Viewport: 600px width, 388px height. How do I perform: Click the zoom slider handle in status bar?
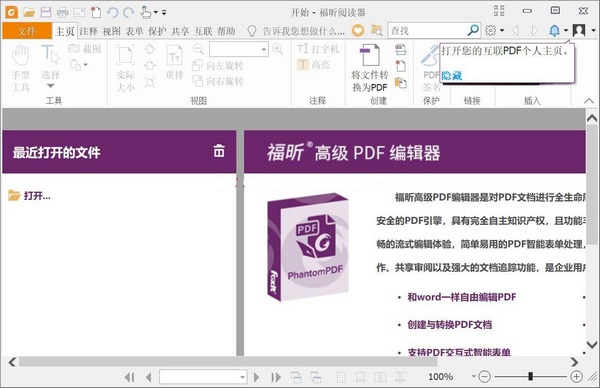tap(530, 377)
